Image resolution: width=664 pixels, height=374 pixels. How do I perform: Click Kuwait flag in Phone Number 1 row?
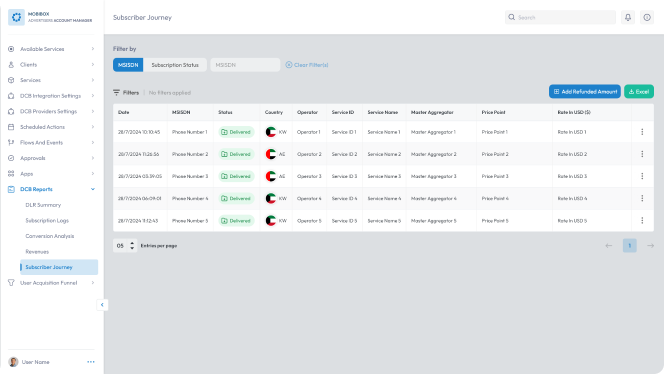click(x=271, y=132)
